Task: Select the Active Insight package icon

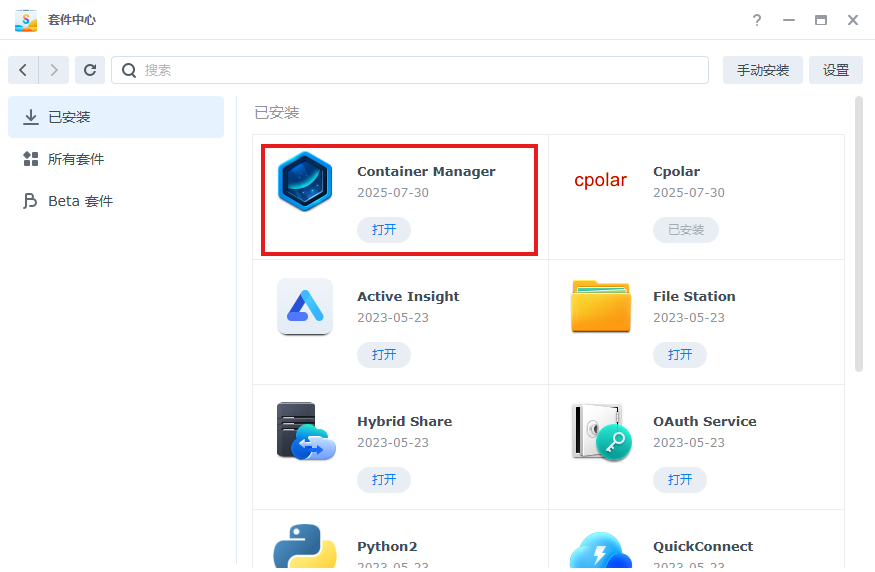Action: (x=304, y=306)
